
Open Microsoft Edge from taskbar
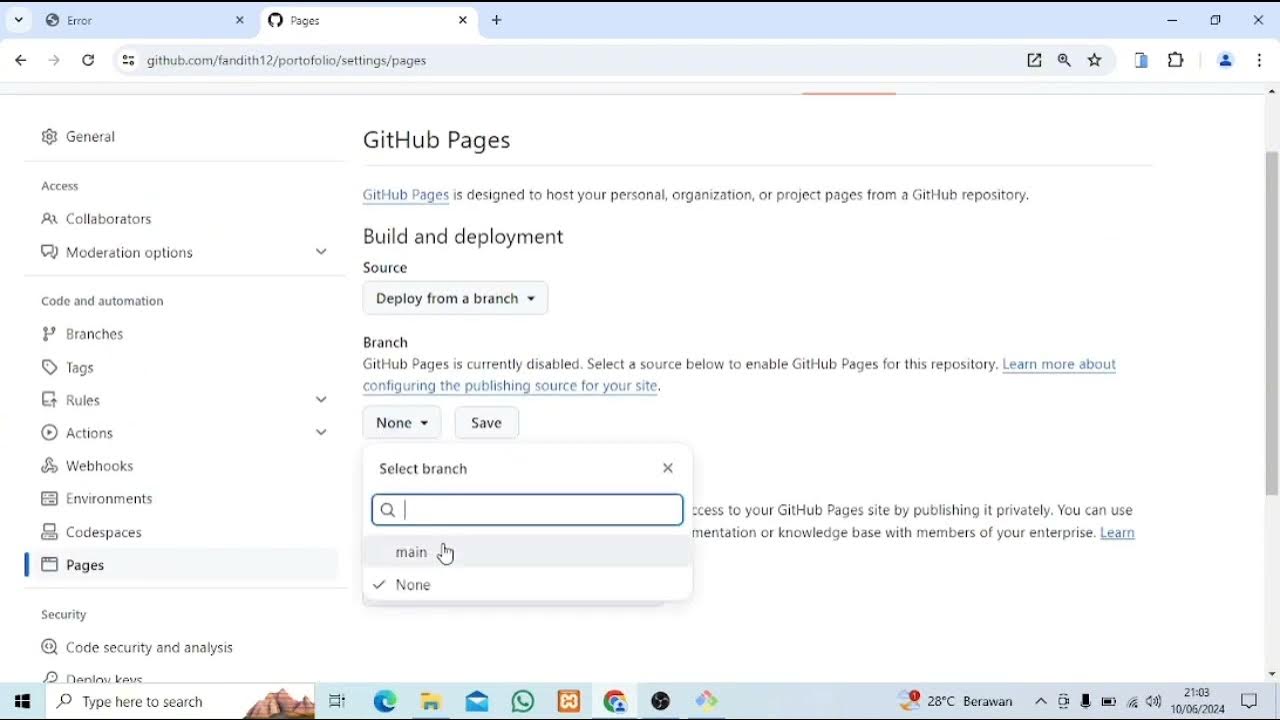(385, 701)
